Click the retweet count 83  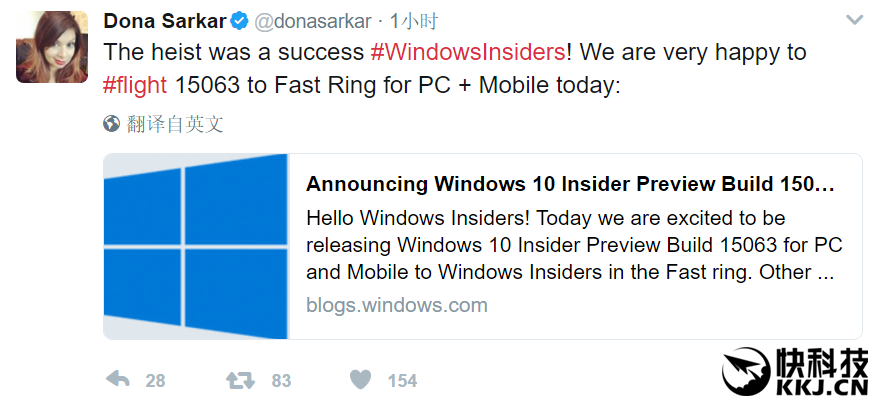pos(281,380)
